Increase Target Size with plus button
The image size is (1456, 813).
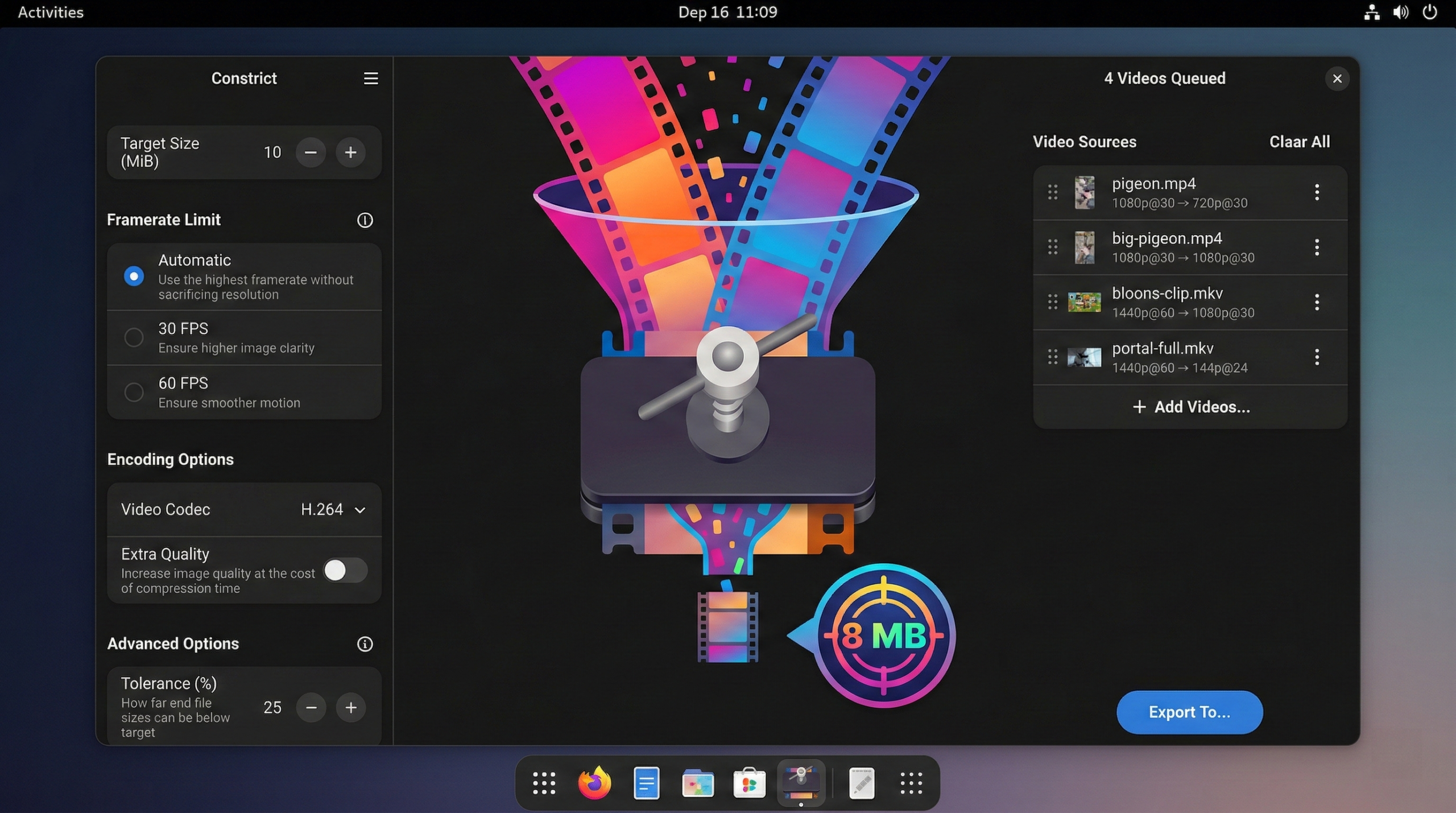point(350,152)
